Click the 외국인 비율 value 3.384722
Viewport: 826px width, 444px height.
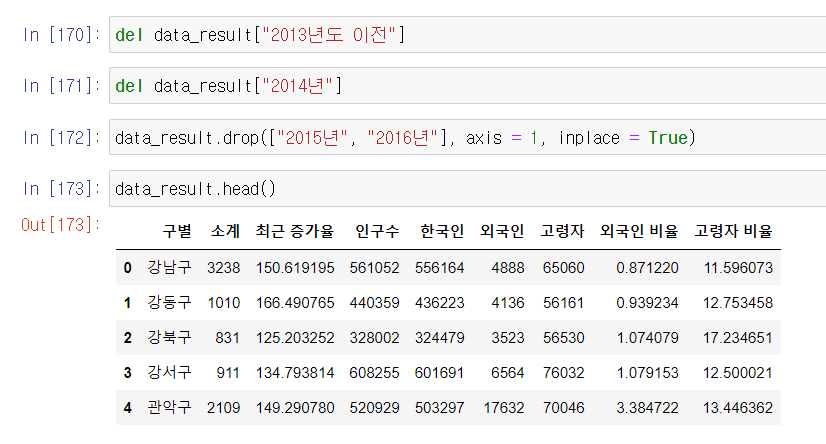click(x=647, y=408)
